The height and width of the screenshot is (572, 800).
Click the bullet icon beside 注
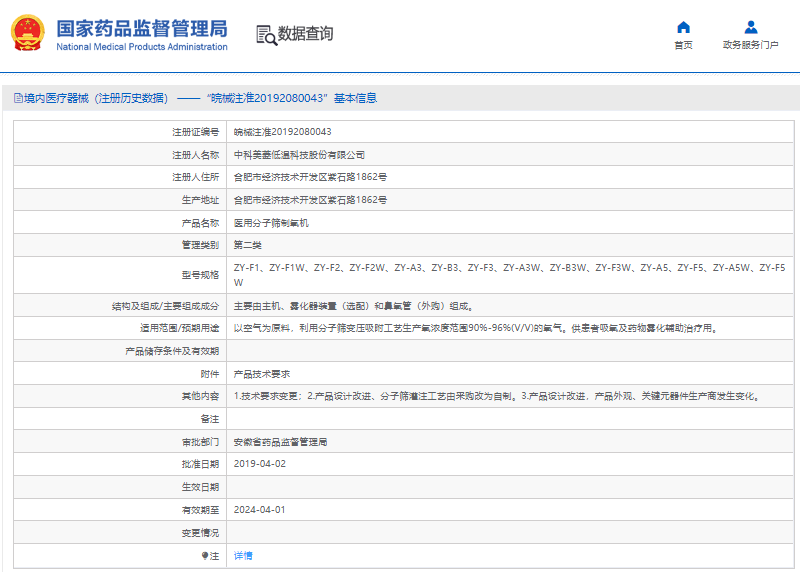pos(205,556)
